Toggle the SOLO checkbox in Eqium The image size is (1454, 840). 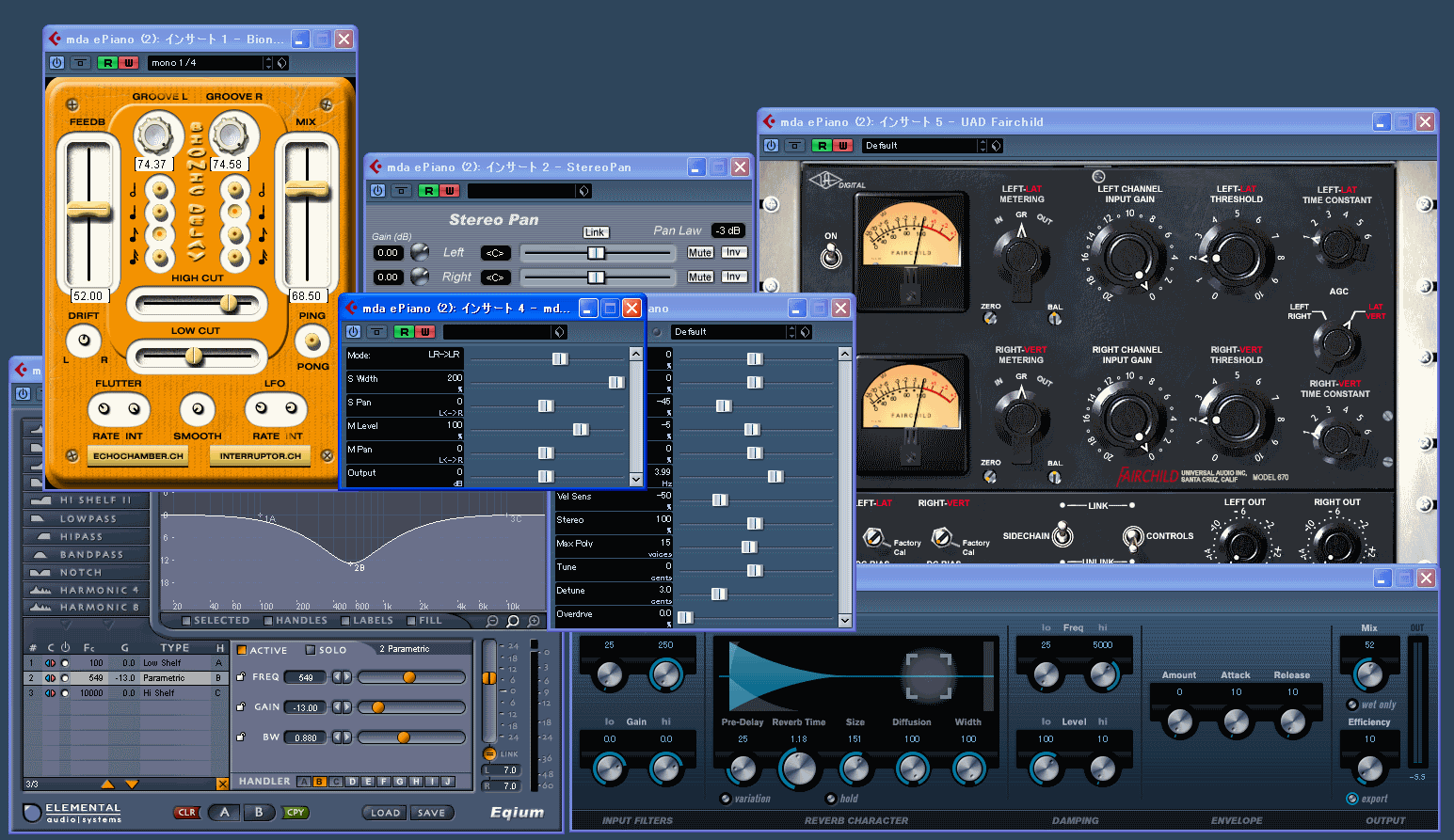click(311, 650)
